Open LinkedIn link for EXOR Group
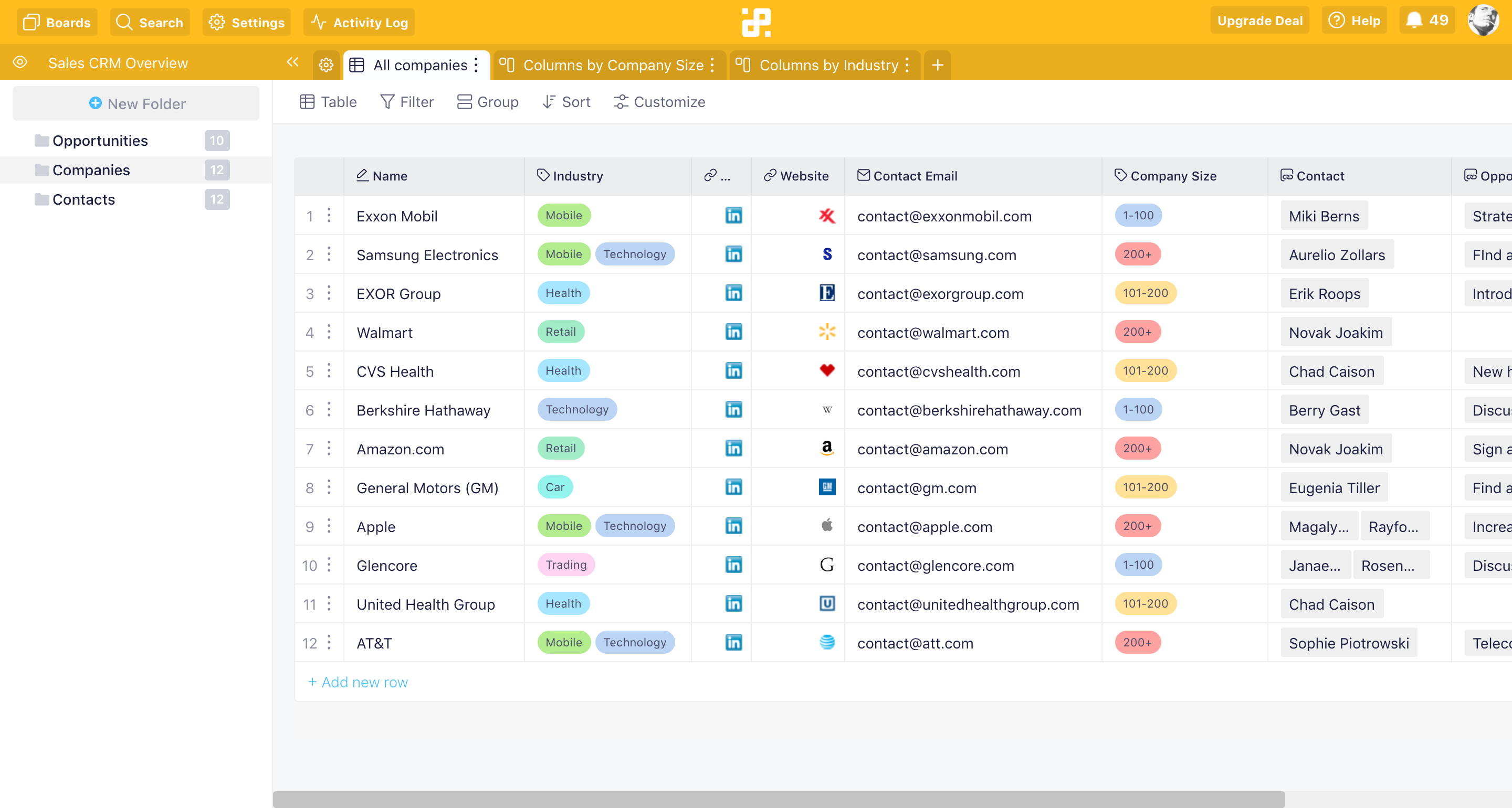The height and width of the screenshot is (808, 1512). [734, 293]
